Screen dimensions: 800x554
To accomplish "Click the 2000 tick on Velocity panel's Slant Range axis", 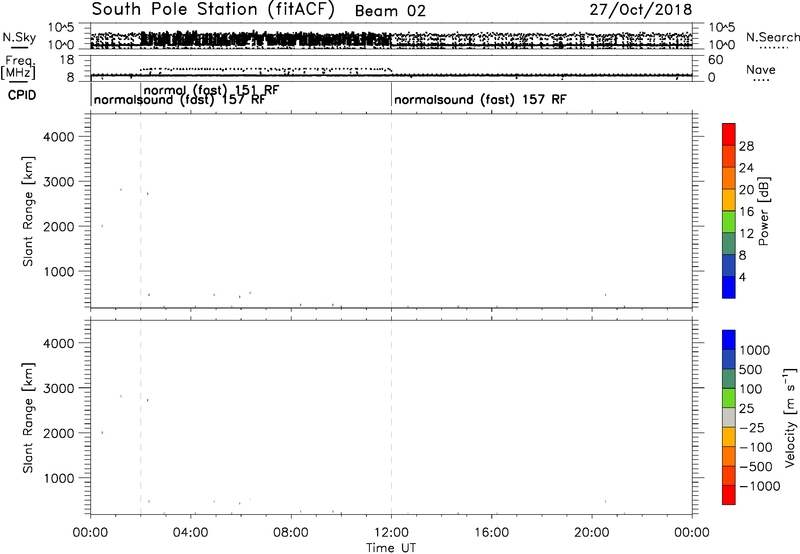I will coord(59,433).
